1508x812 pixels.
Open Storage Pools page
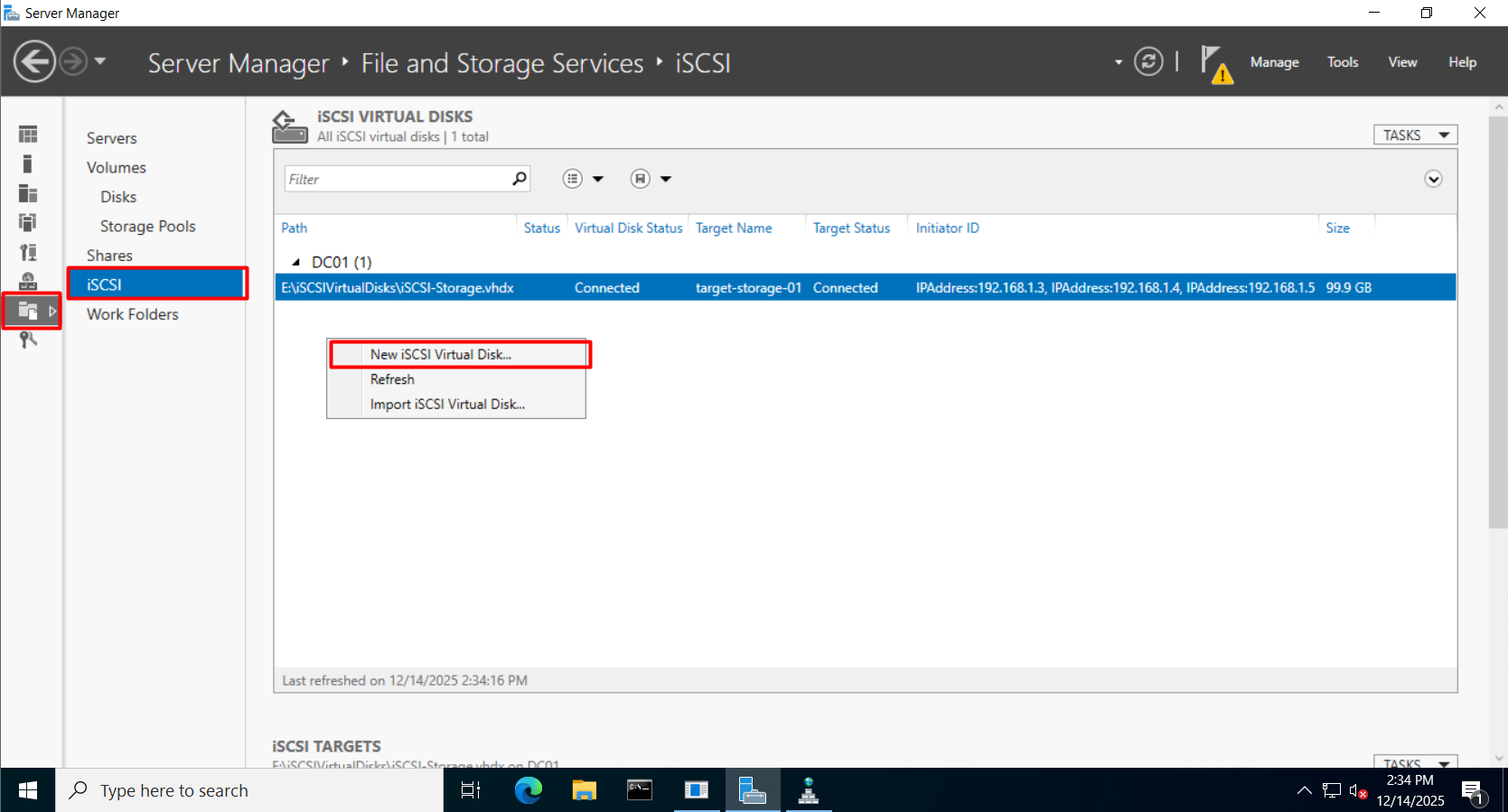(148, 226)
